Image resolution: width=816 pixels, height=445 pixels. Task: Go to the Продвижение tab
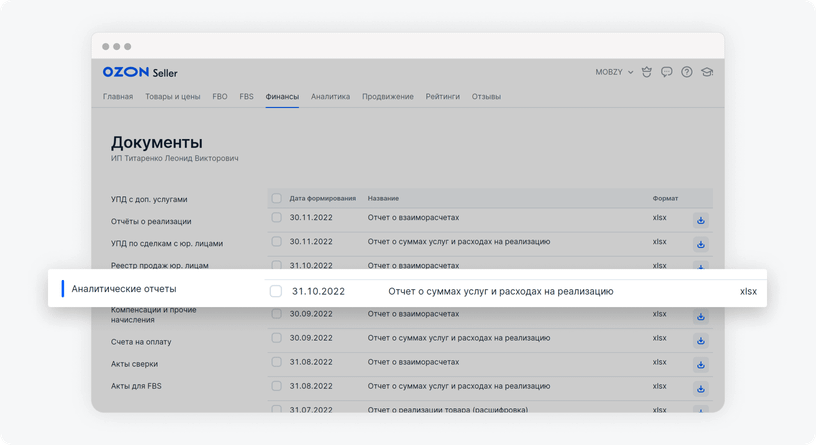388,96
